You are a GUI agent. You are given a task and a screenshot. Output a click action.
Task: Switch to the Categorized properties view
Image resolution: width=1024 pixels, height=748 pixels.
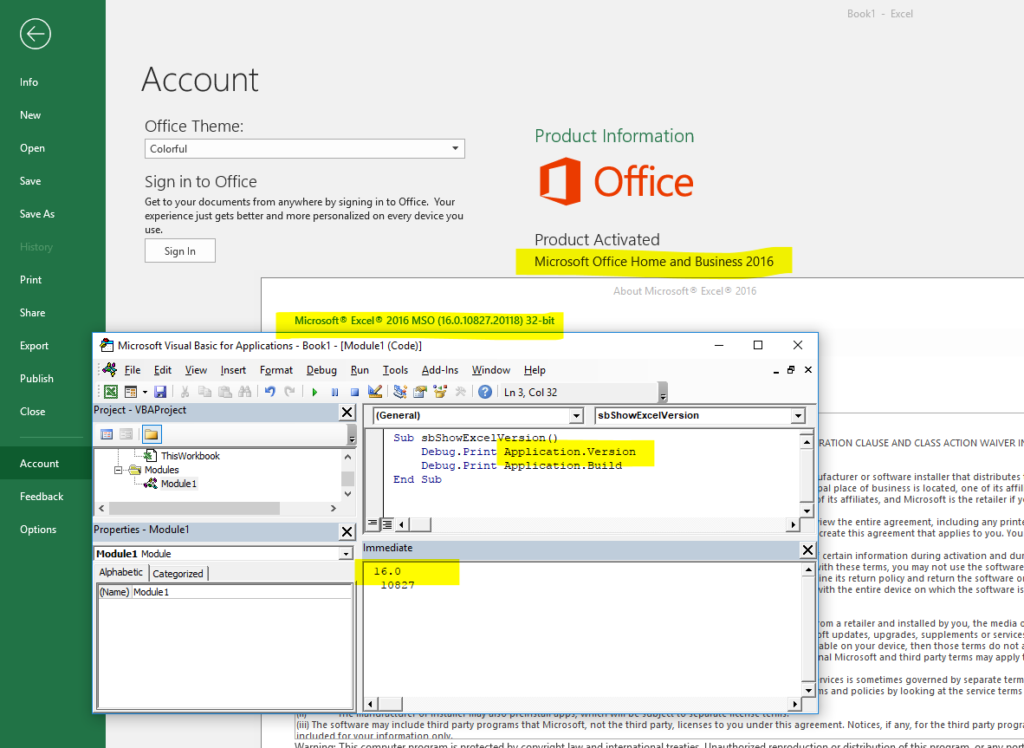tap(180, 572)
